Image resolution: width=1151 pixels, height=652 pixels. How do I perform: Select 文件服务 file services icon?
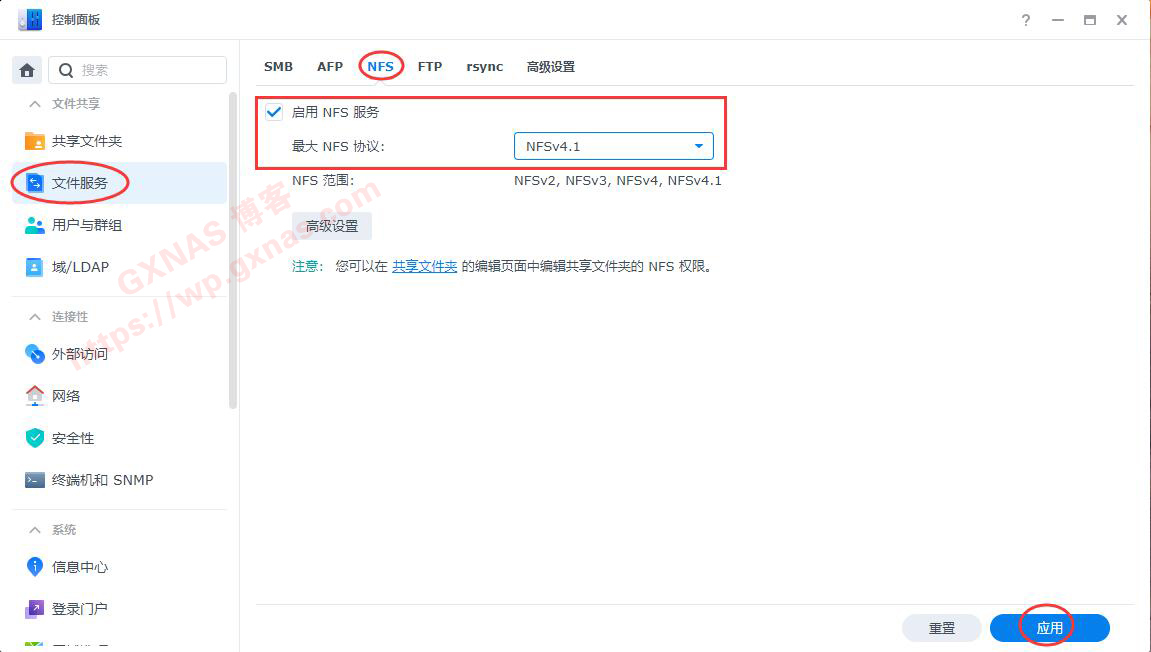pos(35,183)
